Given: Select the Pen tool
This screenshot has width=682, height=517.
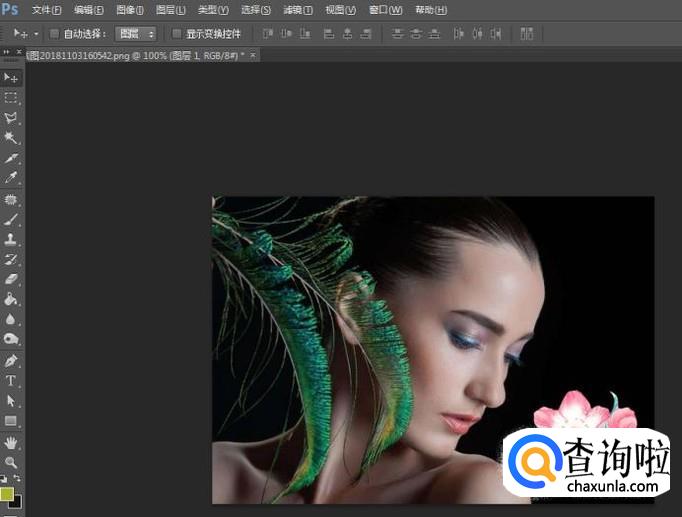Looking at the screenshot, I should [11, 360].
